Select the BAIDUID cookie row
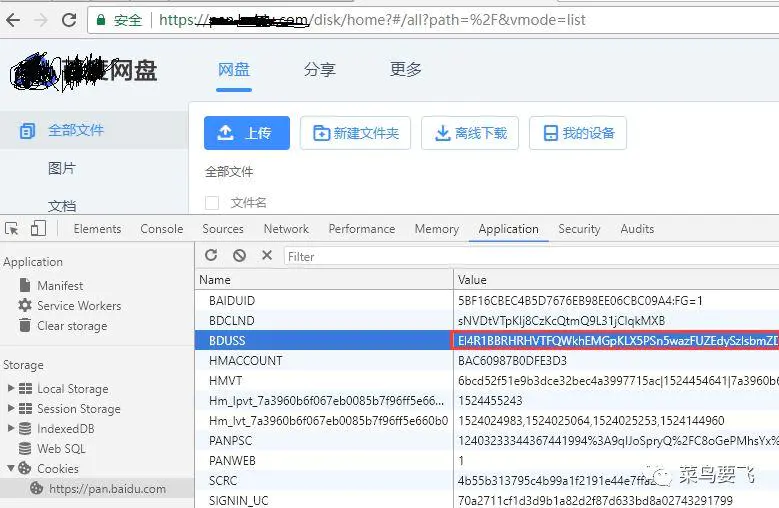The width and height of the screenshot is (779, 508). [x=487, y=300]
